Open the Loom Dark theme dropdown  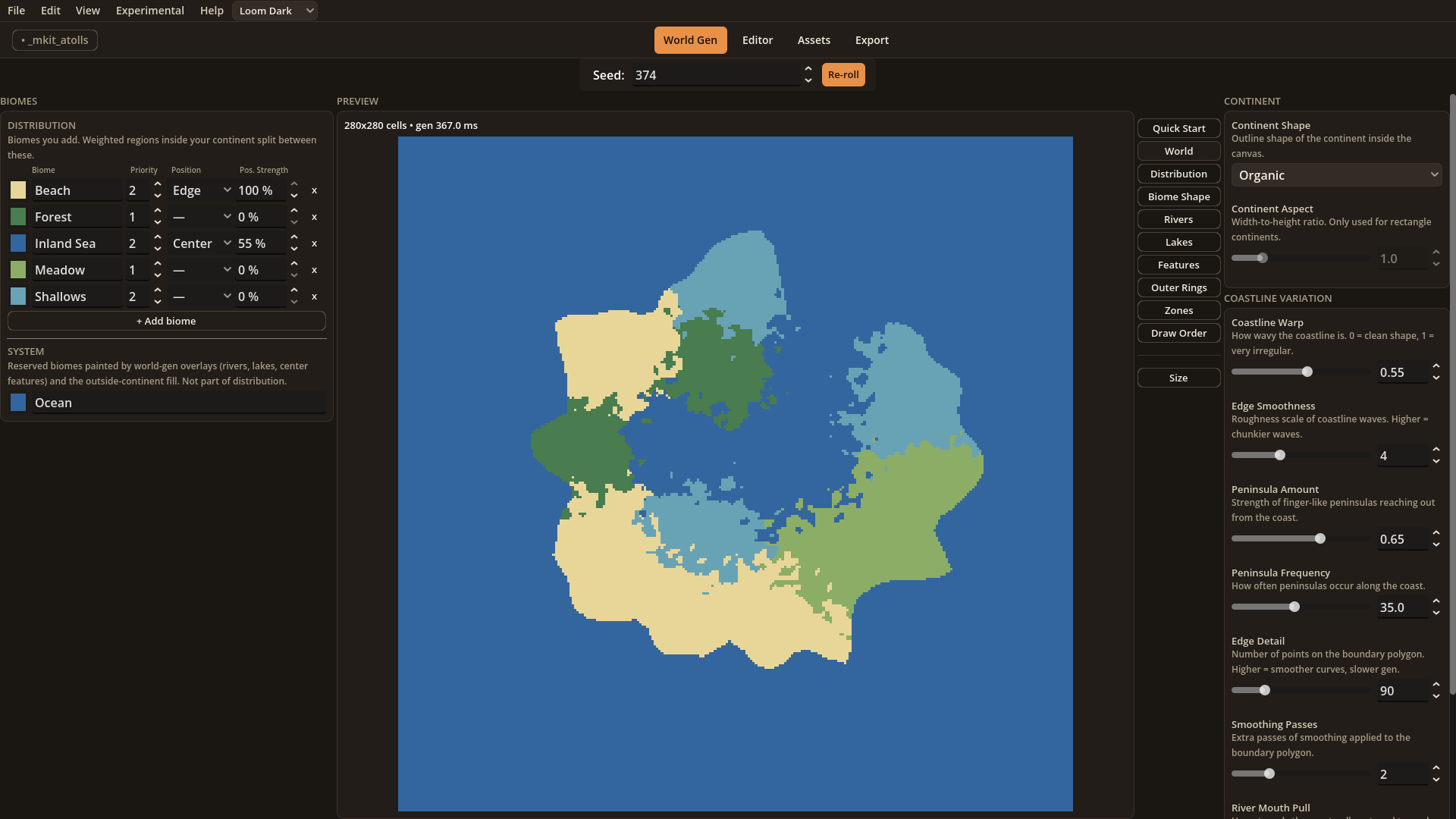tap(275, 11)
